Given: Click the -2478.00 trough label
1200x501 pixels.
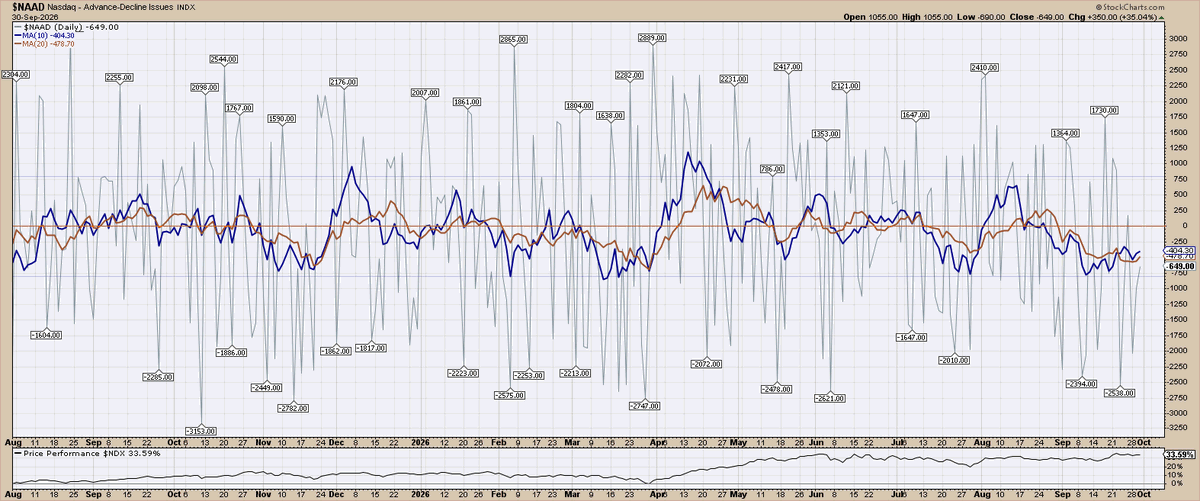Looking at the screenshot, I should point(776,389).
